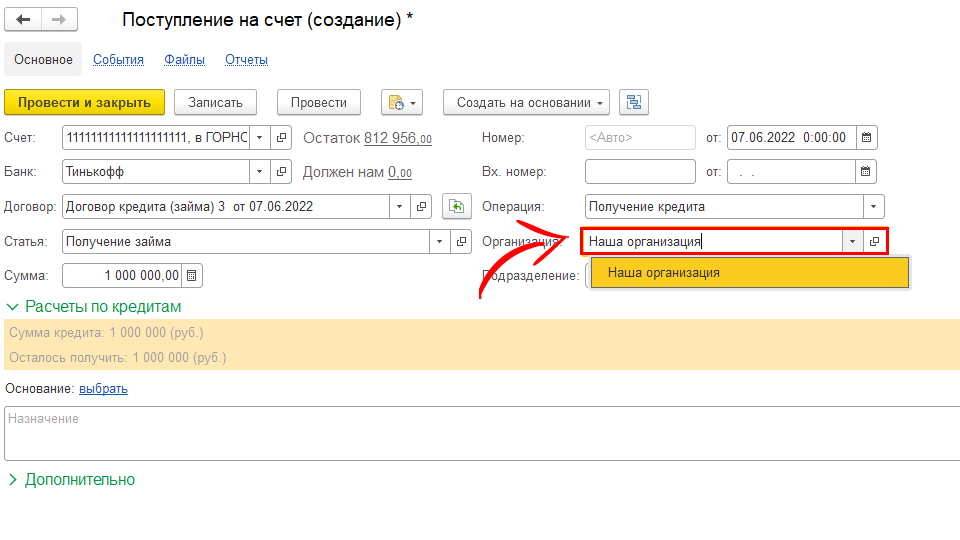Click calculator icon in Сумма field
This screenshot has height=540, width=960.
pos(192,275)
